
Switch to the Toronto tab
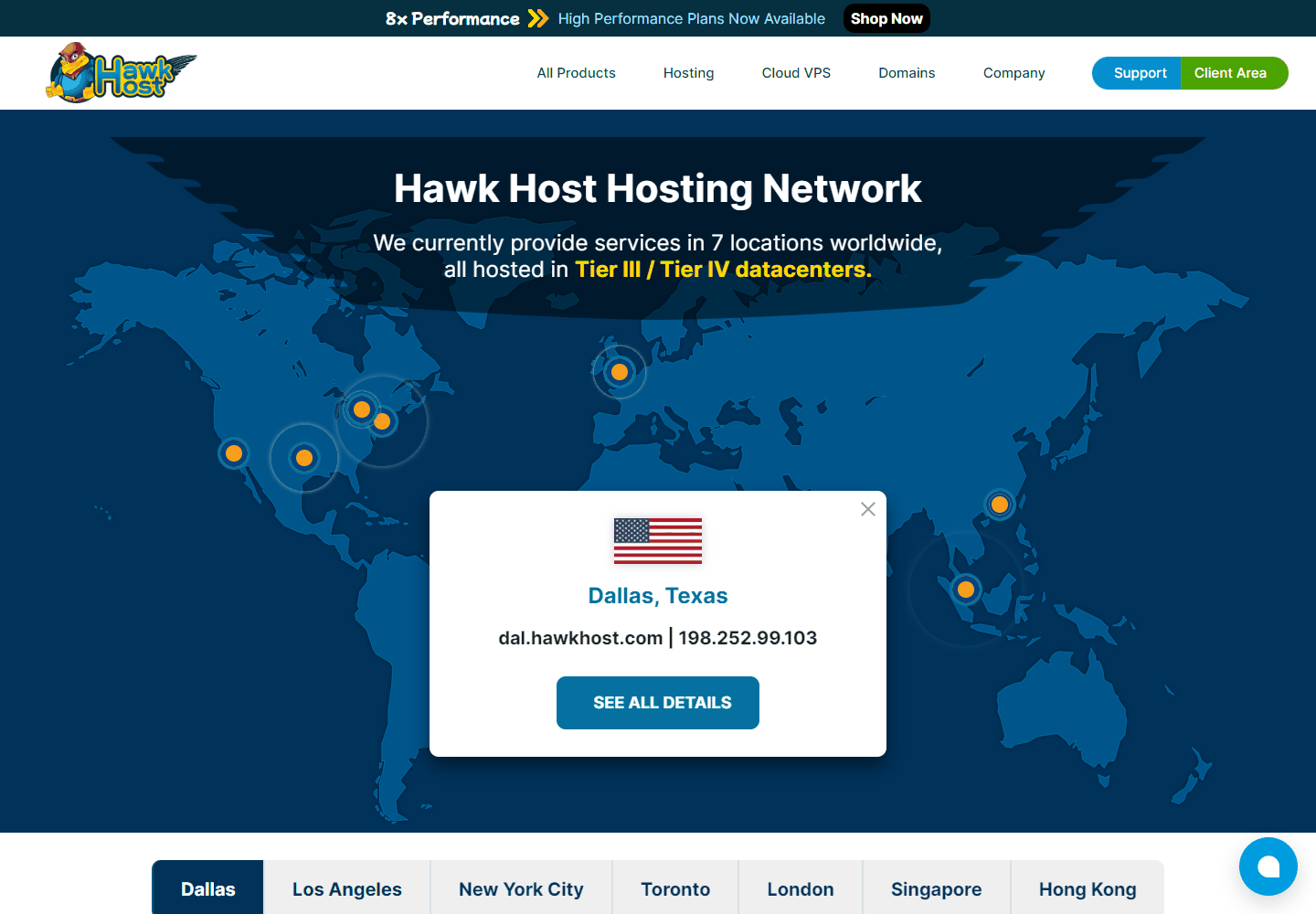coord(675,888)
